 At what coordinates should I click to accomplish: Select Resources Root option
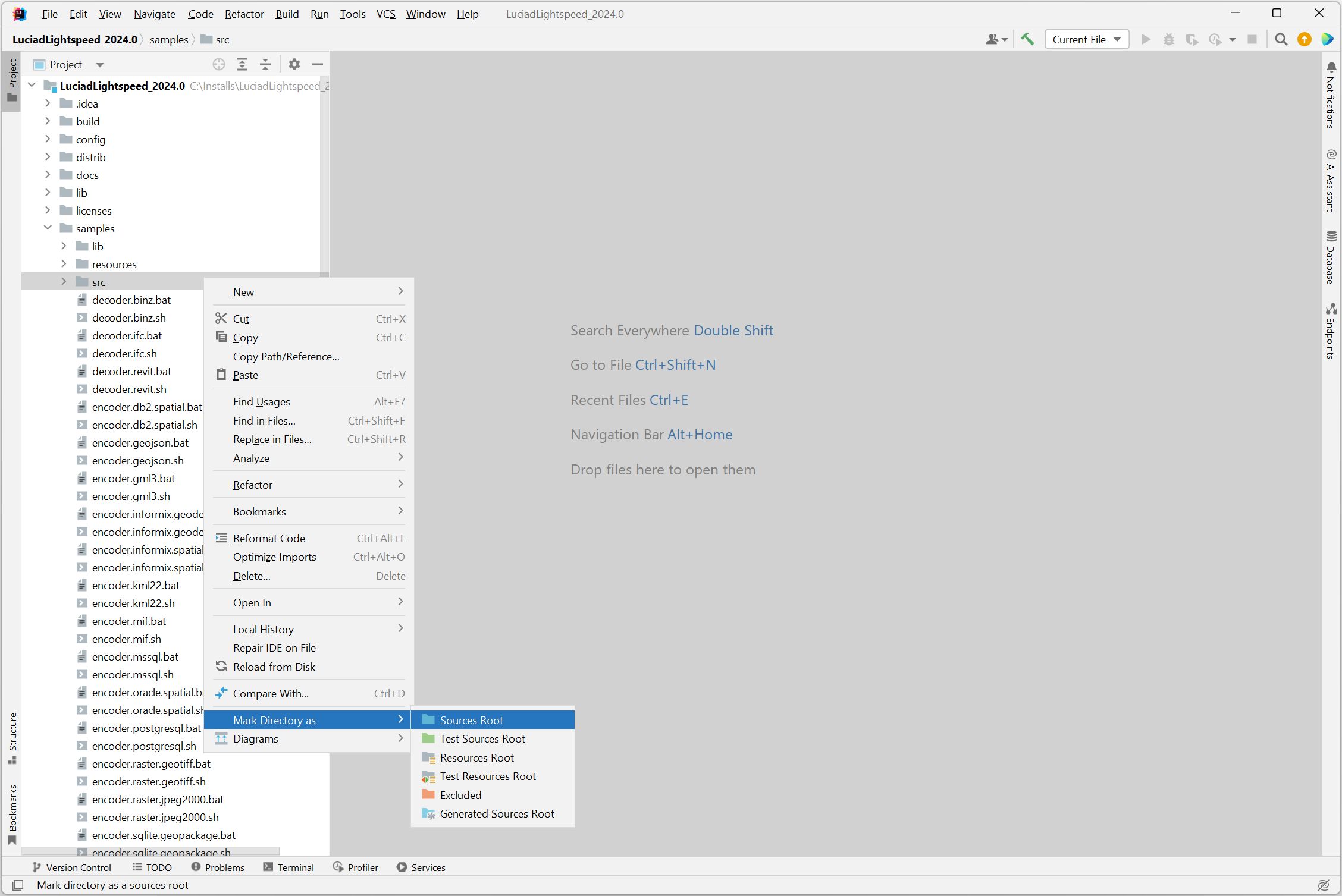[493, 757]
